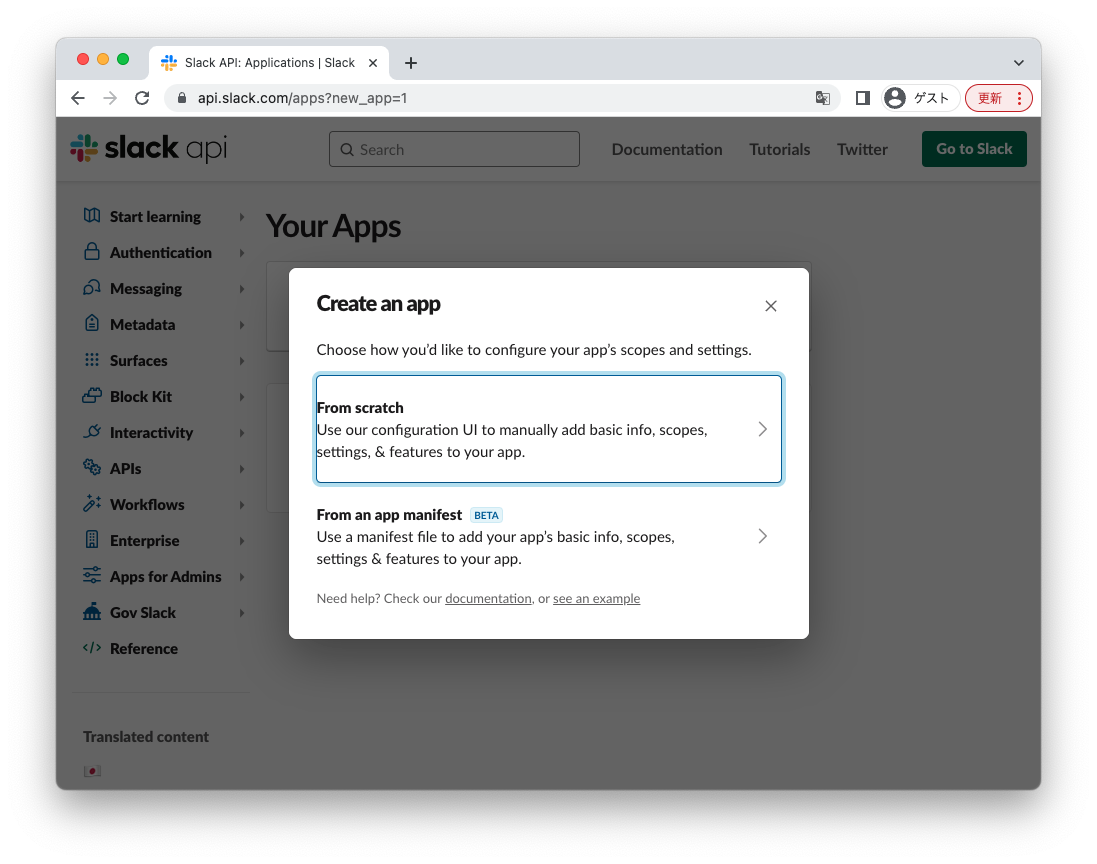1097x864 pixels.
Task: Reload the current page
Action: click(142, 98)
